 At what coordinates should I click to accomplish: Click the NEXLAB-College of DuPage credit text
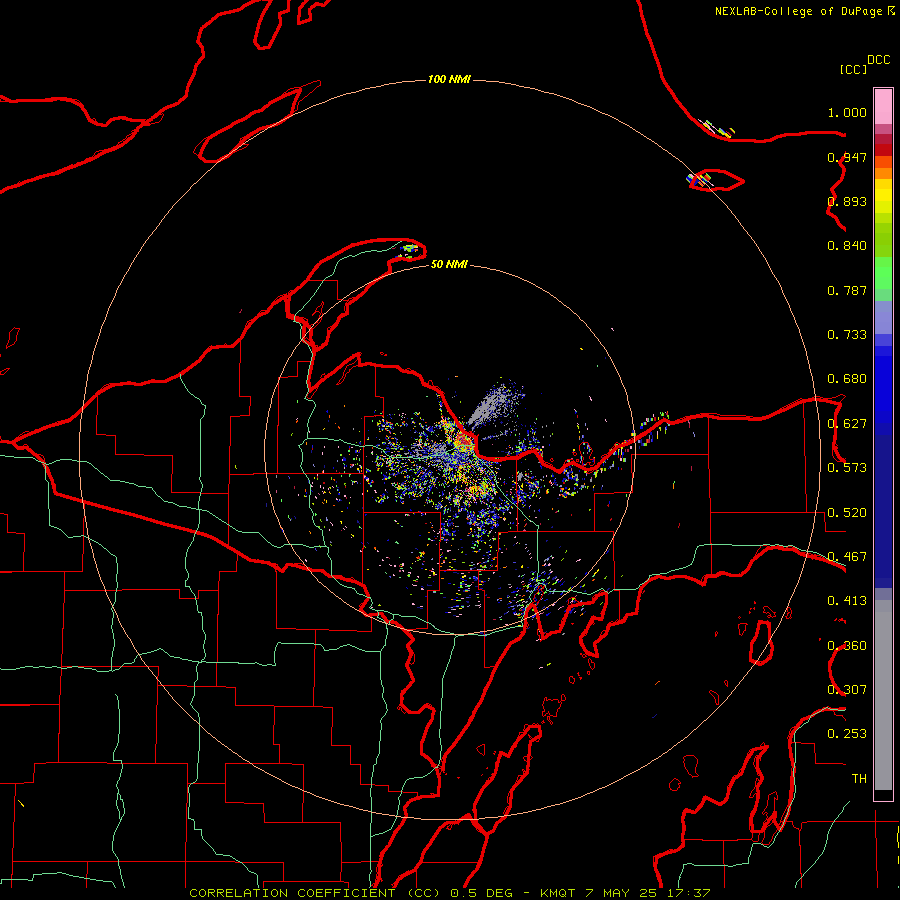805,11
